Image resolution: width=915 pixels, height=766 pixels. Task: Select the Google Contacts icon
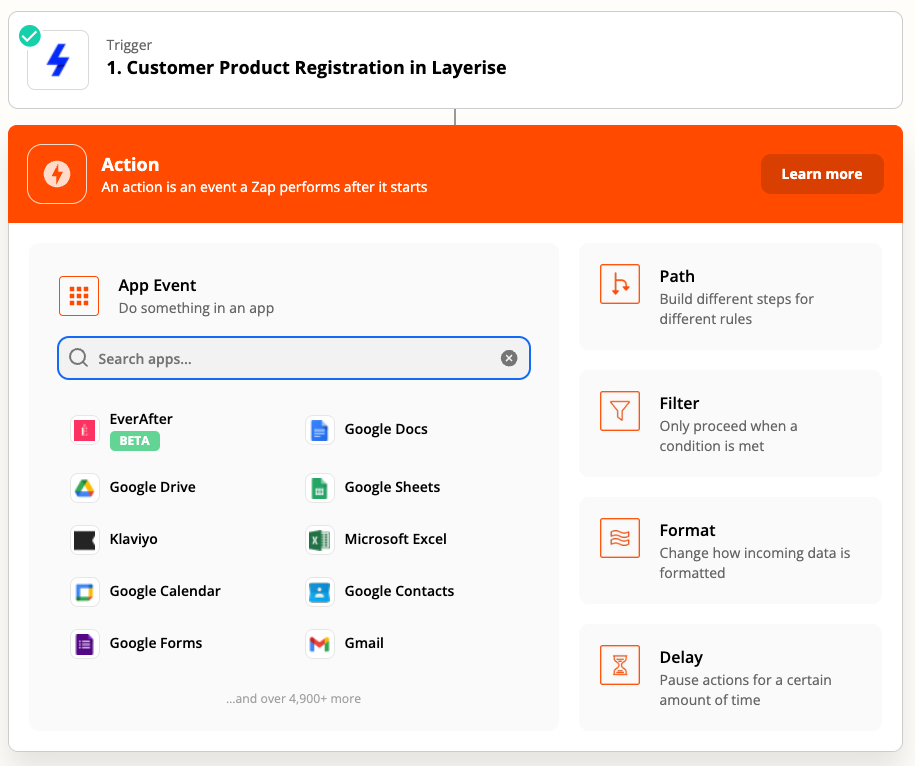pyautogui.click(x=319, y=591)
